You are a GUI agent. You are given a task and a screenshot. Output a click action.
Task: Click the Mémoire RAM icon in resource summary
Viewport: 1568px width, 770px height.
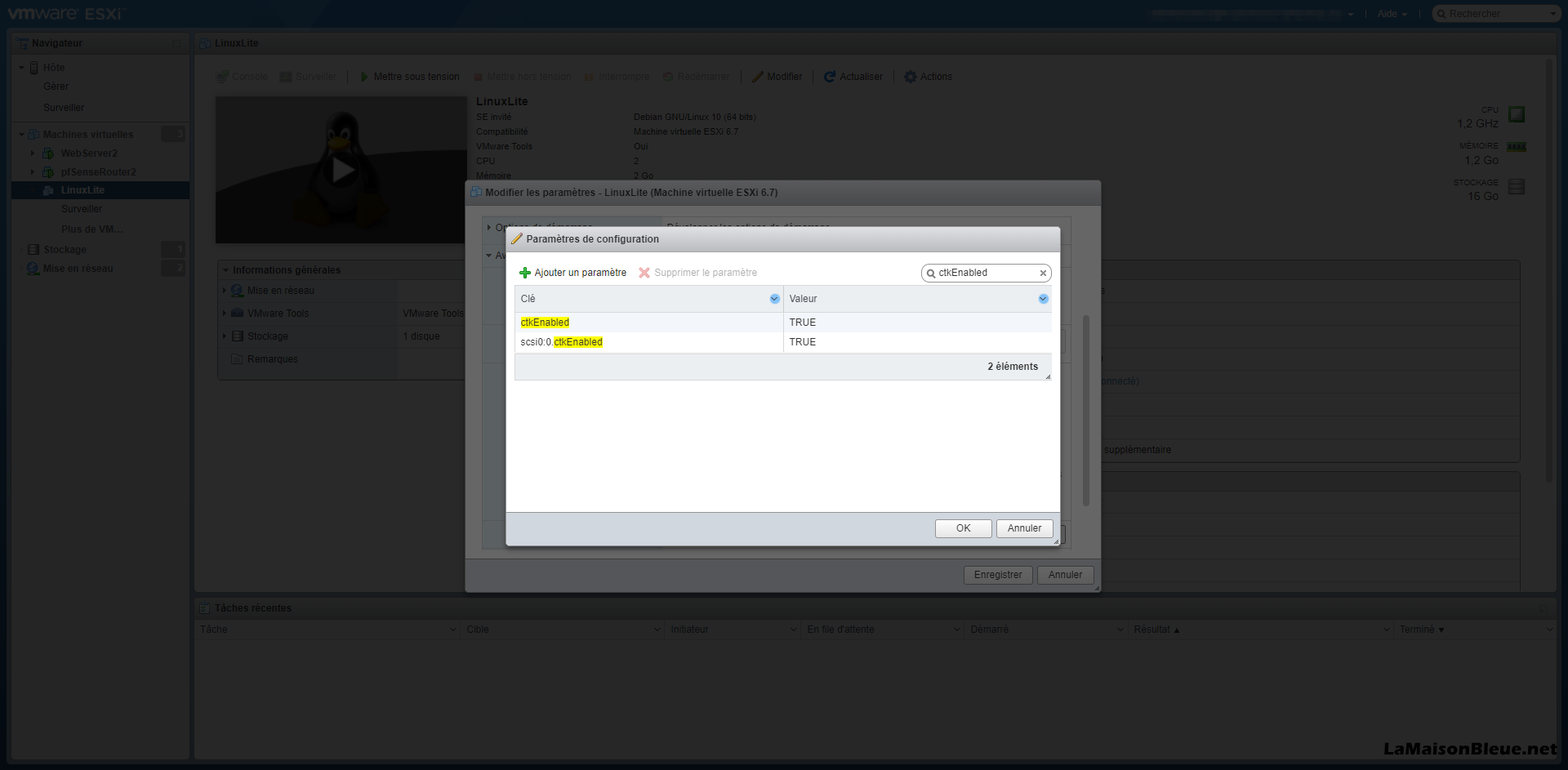1517,147
